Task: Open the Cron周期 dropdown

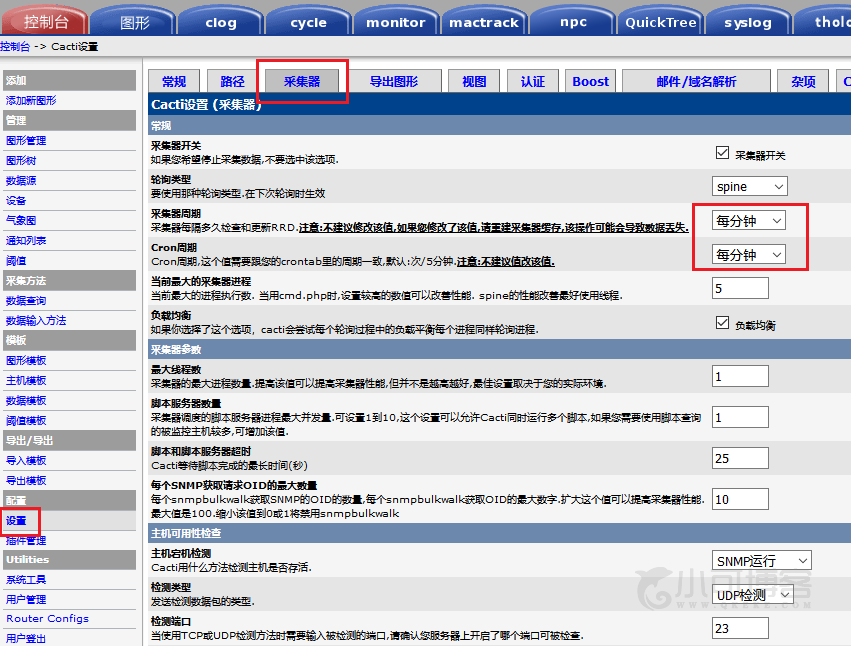Action: click(748, 255)
